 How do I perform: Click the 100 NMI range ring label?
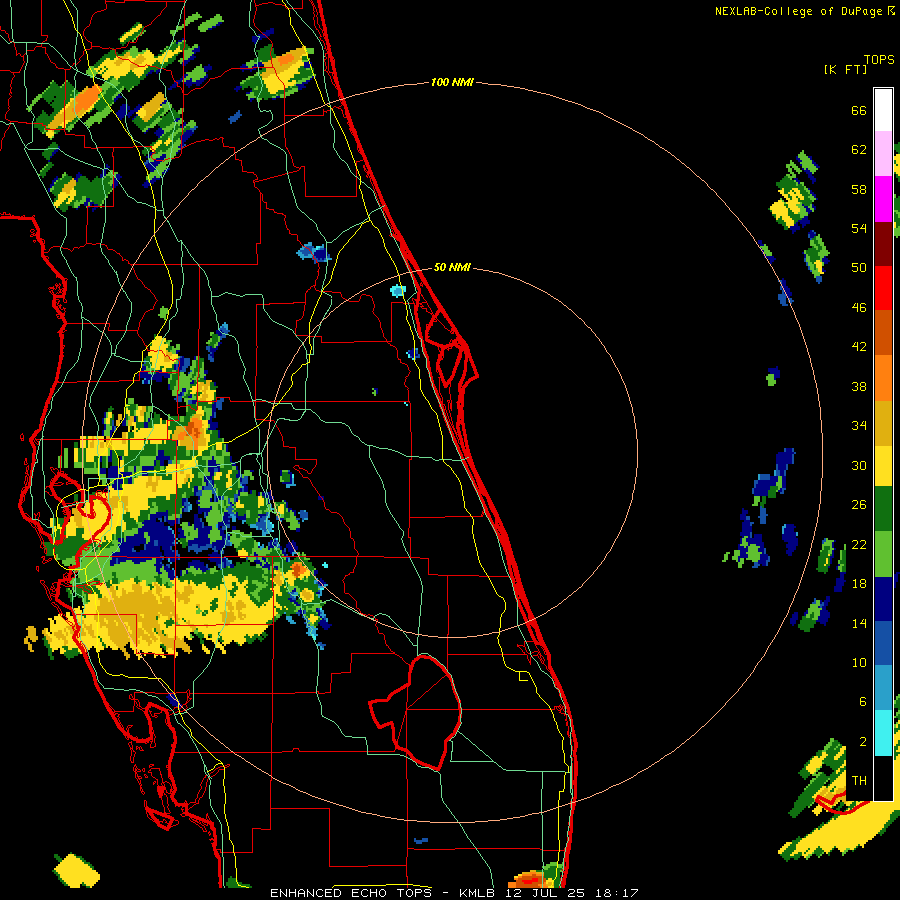pos(452,82)
